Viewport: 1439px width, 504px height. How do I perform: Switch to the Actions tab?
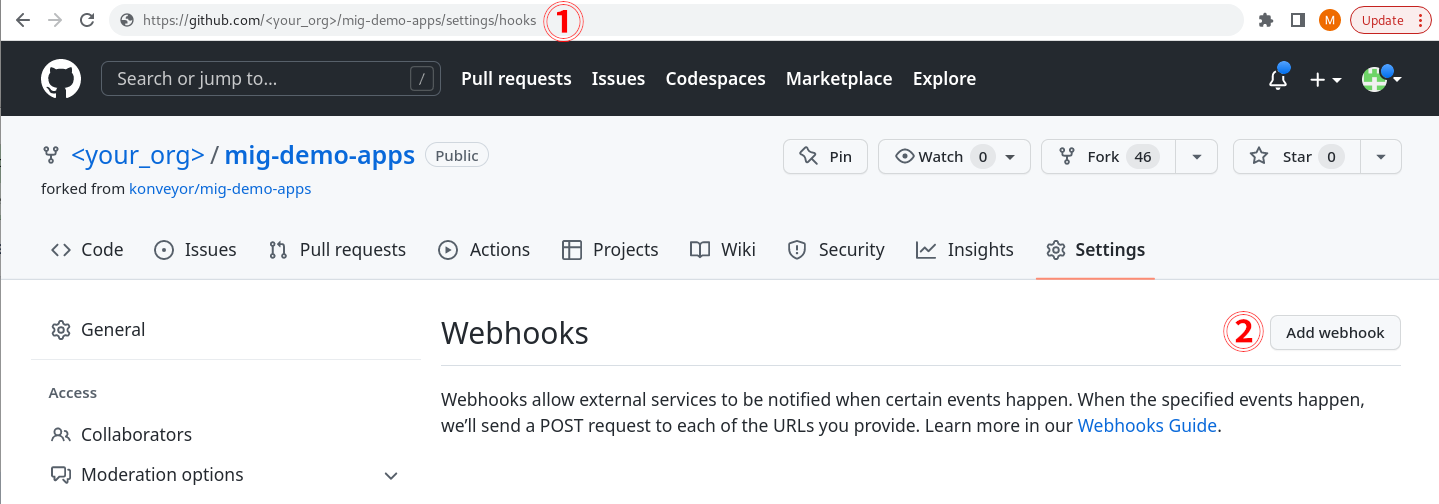484,250
